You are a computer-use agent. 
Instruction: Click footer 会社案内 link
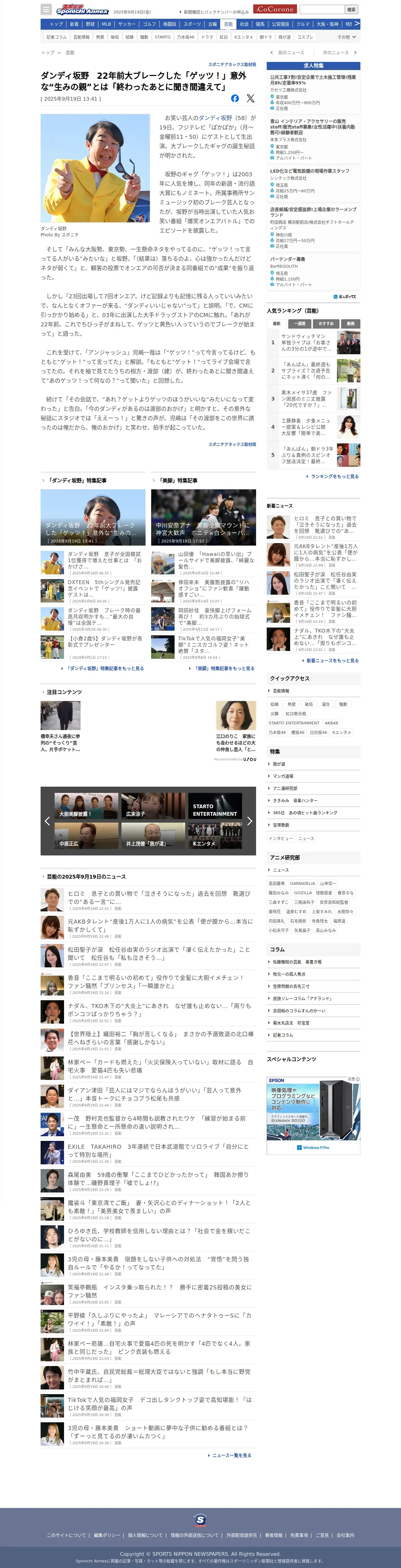click(x=345, y=1535)
